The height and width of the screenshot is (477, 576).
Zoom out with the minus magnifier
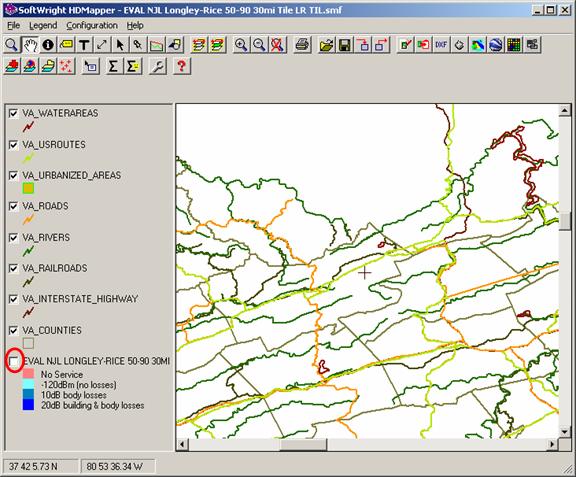(259, 45)
